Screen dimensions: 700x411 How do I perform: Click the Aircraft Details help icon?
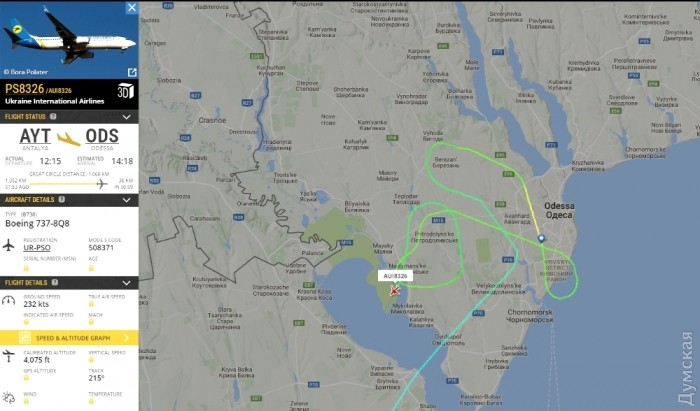(62, 199)
